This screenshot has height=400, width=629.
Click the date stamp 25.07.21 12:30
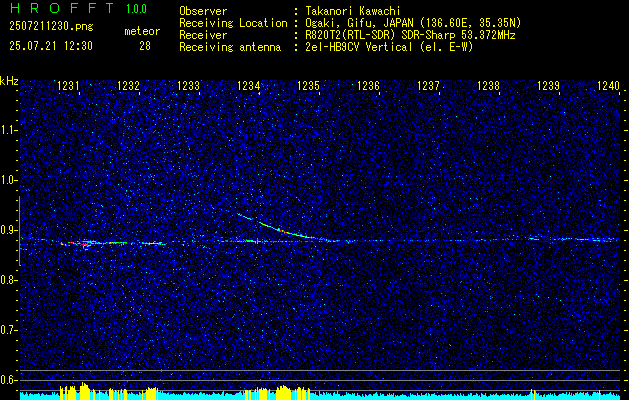[x=51, y=46]
